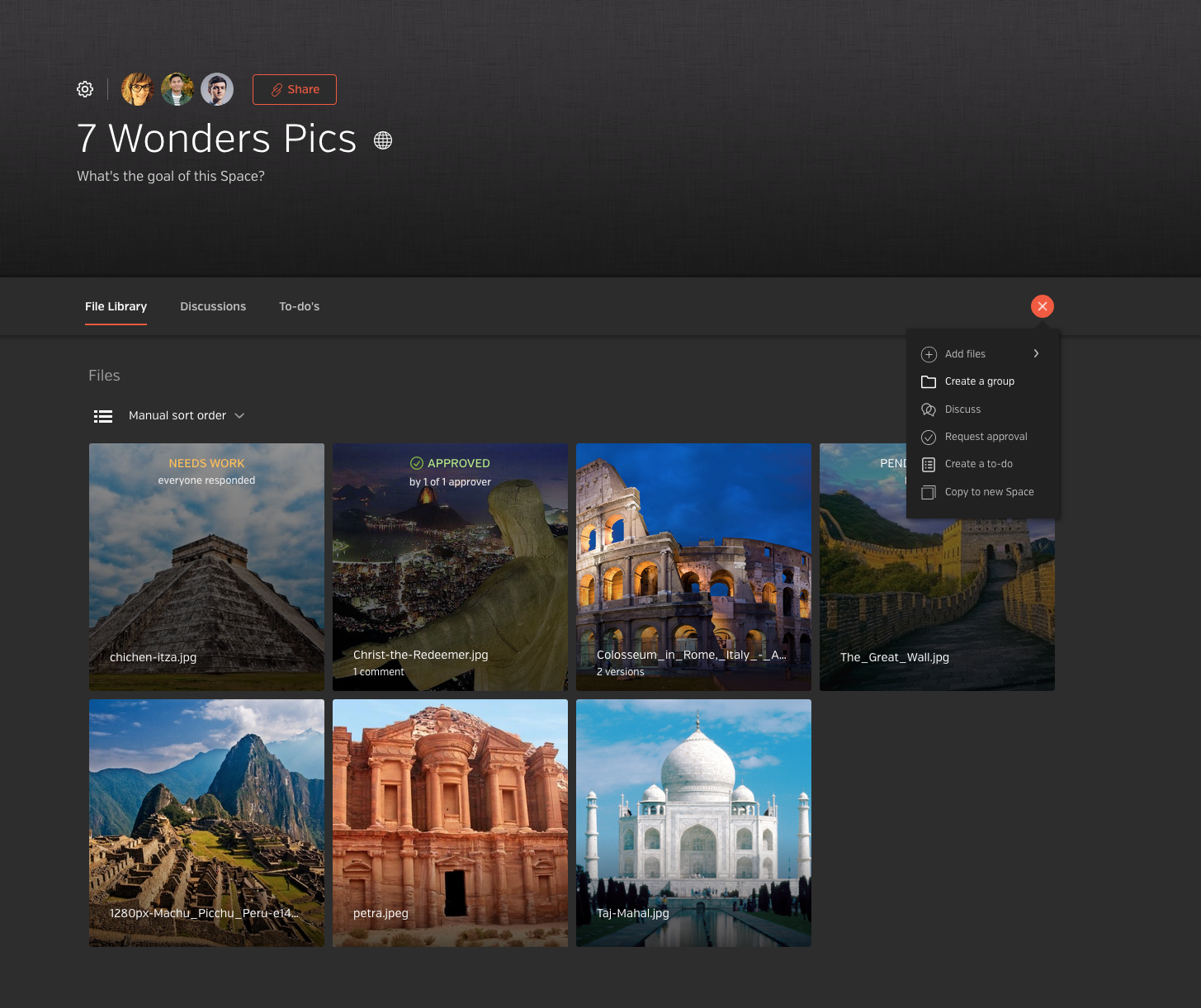Choose Add files from the menu
The image size is (1201, 1008).
(982, 354)
